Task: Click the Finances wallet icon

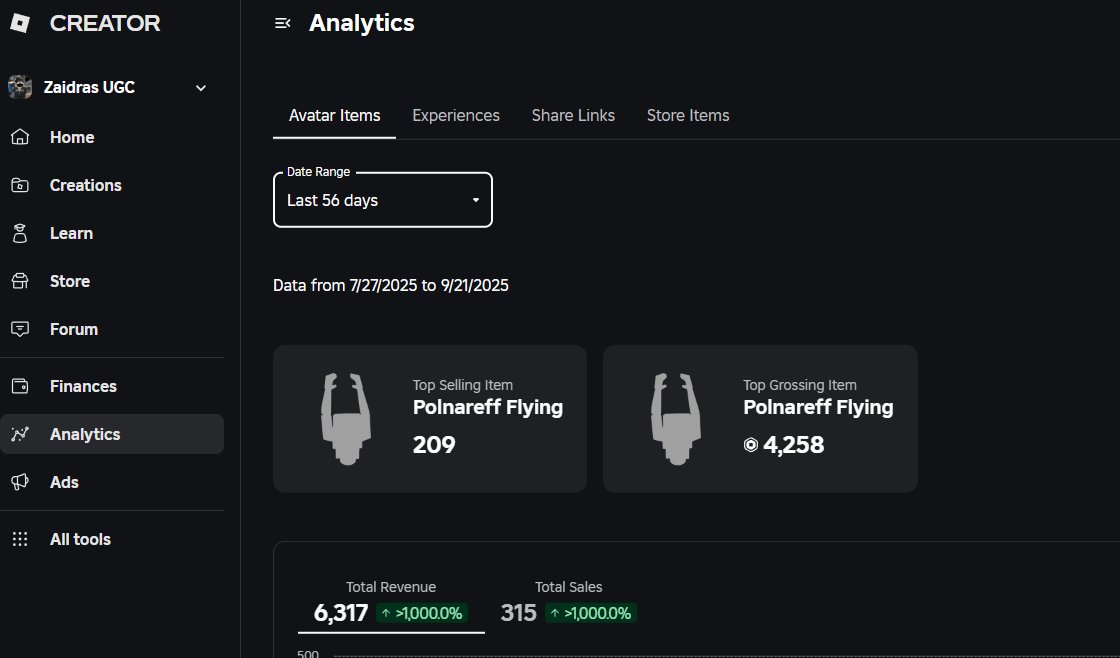Action: (19, 386)
